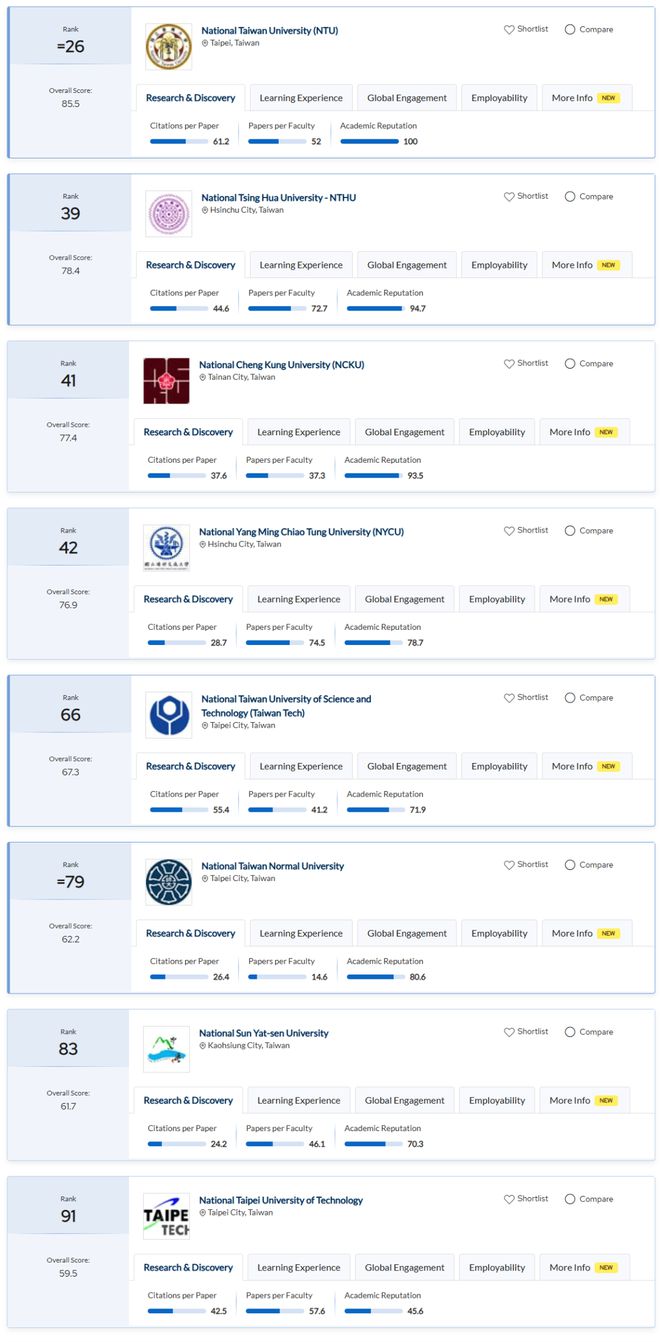Switch to the Global Engagement tab for NYCU
Image resolution: width=660 pixels, height=1342 pixels.
pyautogui.click(x=405, y=599)
